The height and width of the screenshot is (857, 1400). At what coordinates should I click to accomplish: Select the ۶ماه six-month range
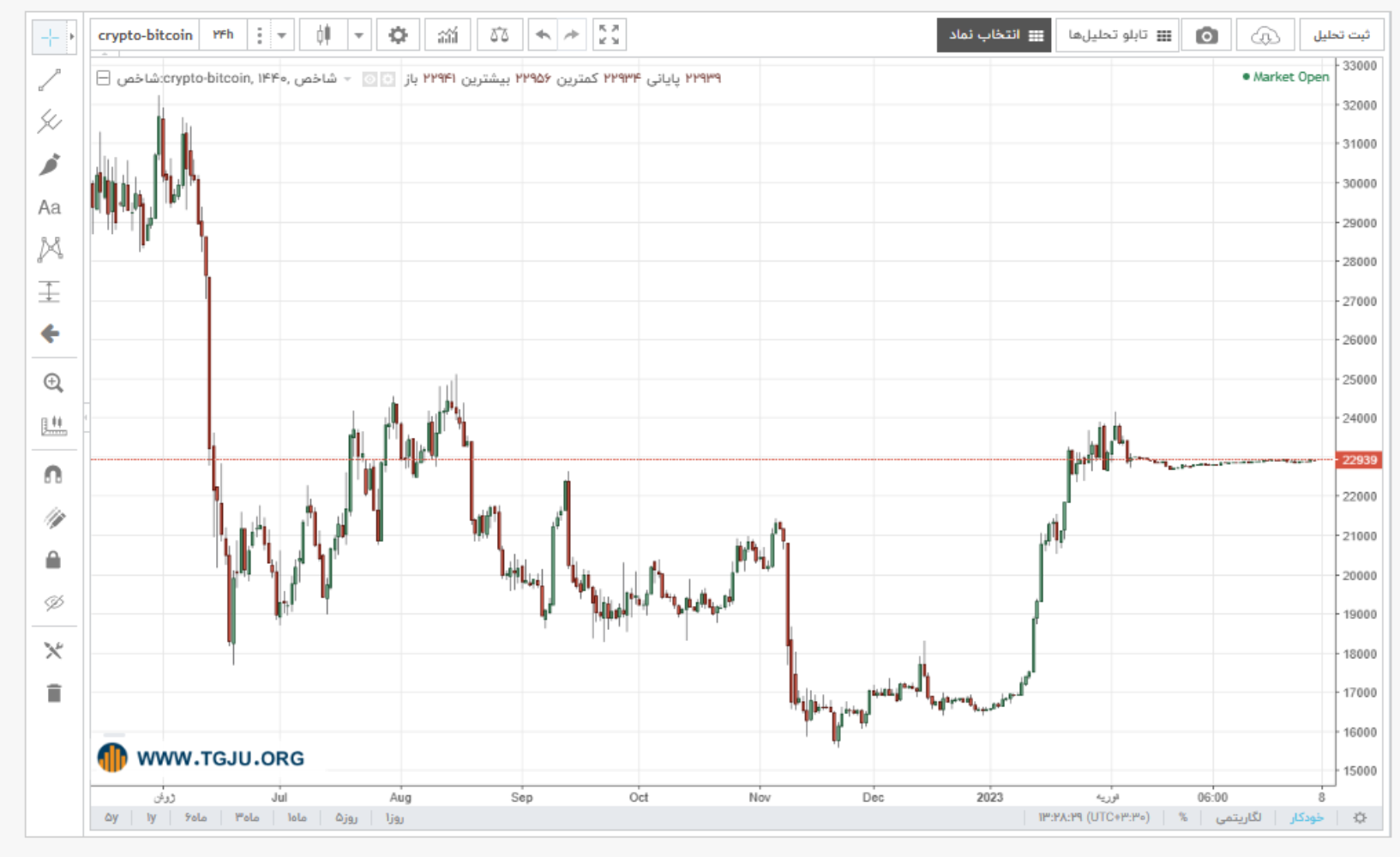click(195, 818)
